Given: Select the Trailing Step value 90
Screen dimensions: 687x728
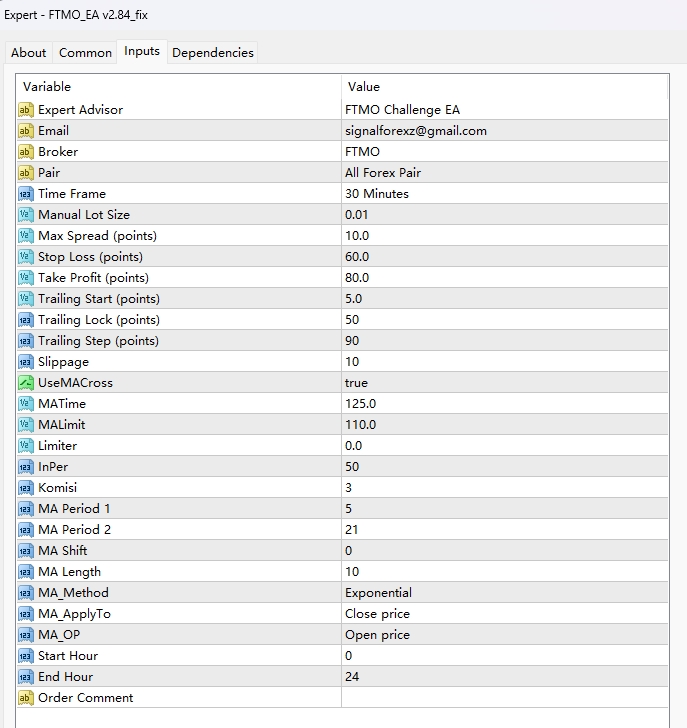Looking at the screenshot, I should tap(352, 341).
